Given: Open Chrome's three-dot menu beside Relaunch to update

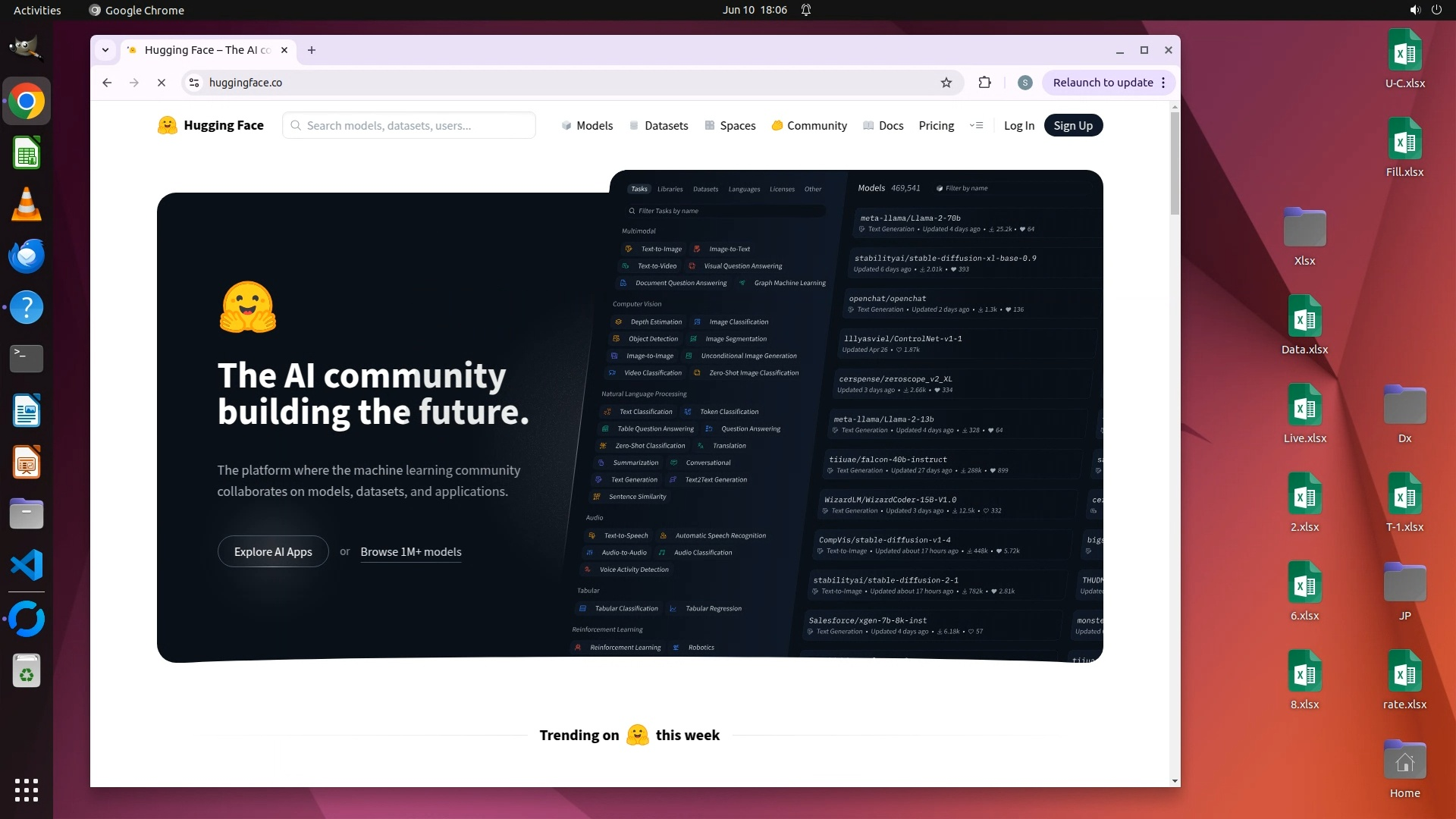Looking at the screenshot, I should (x=1163, y=83).
